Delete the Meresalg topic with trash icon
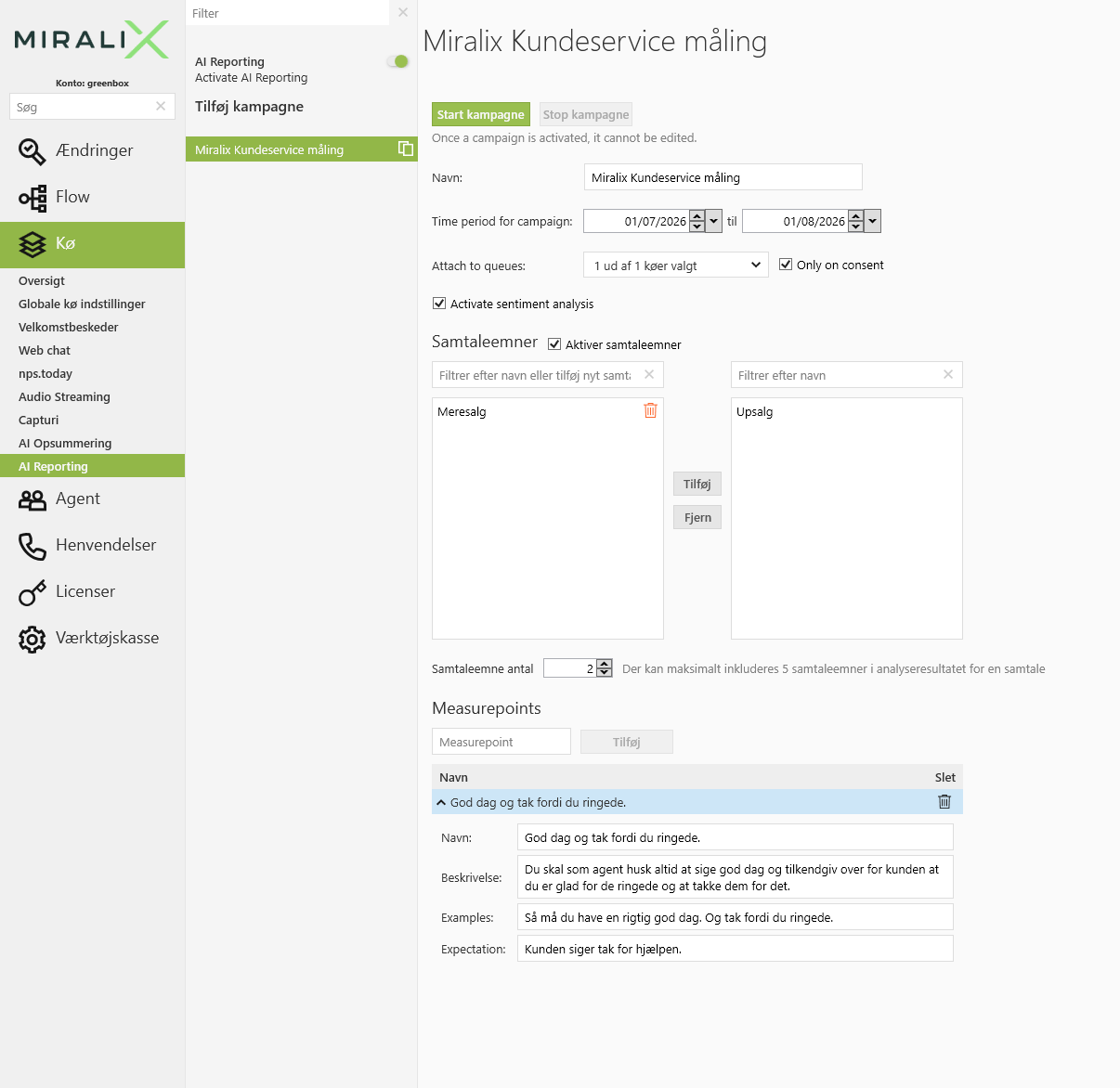1120x1088 pixels. point(650,410)
